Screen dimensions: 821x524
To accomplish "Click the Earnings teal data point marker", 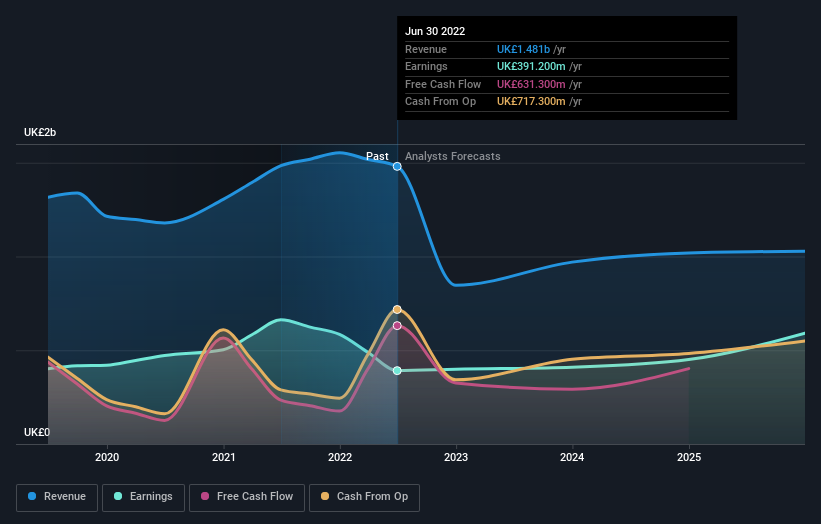I will click(397, 371).
